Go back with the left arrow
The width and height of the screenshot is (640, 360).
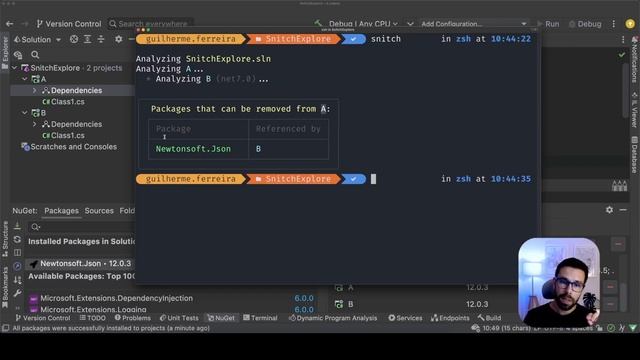click(x=9, y=24)
